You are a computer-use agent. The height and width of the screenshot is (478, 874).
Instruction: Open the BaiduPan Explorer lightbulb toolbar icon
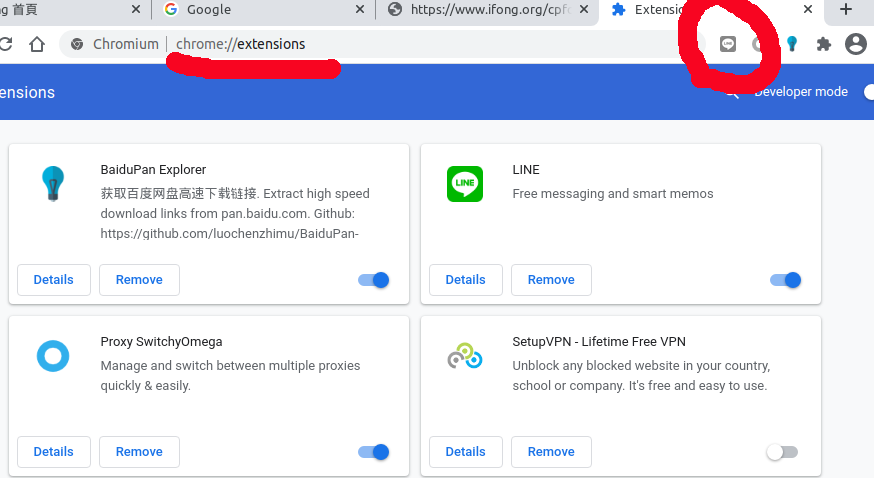coord(792,44)
